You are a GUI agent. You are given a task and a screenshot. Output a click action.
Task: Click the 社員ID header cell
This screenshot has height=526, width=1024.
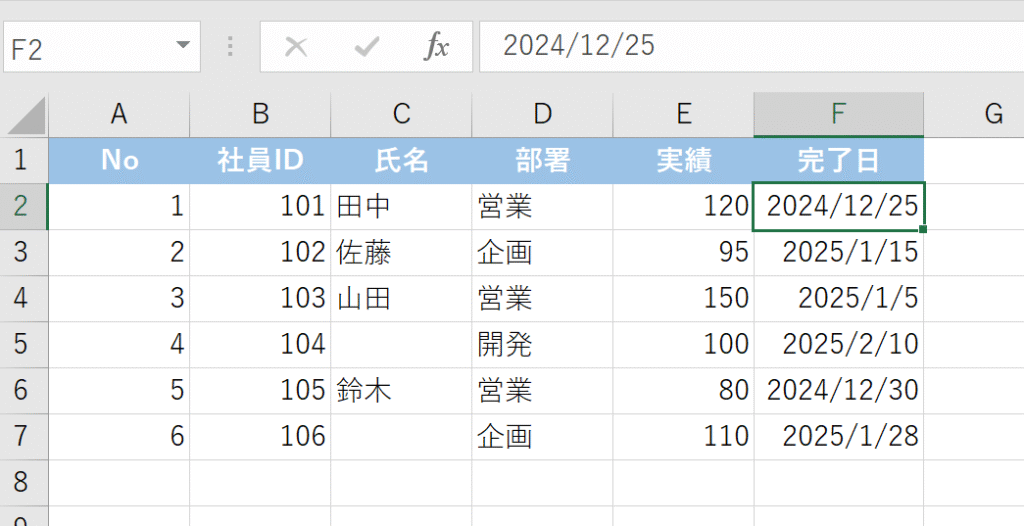260,160
